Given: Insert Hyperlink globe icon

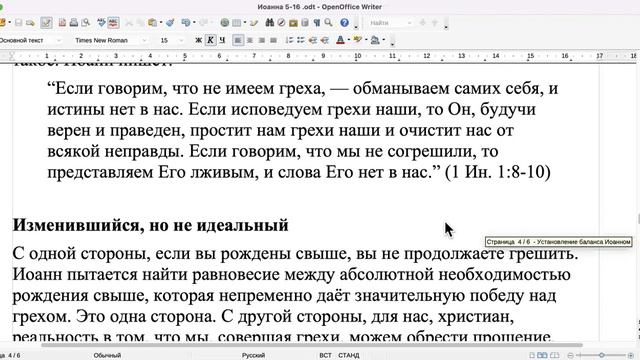Looking at the screenshot, I should [x=224, y=23].
